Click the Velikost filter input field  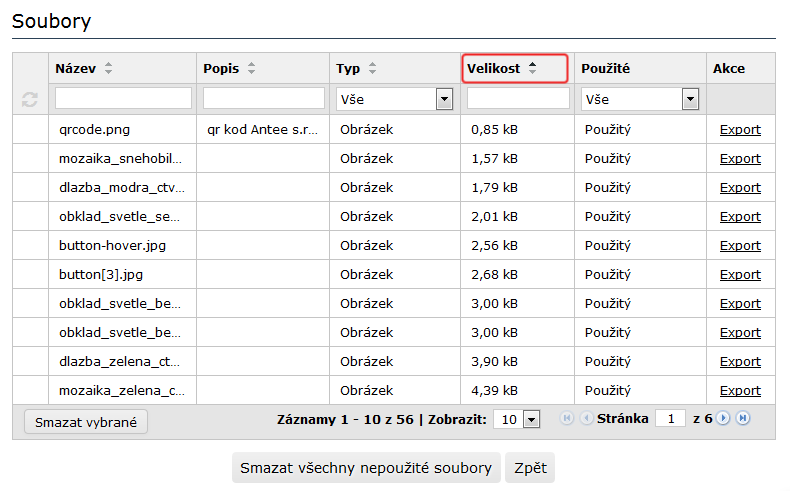(518, 98)
